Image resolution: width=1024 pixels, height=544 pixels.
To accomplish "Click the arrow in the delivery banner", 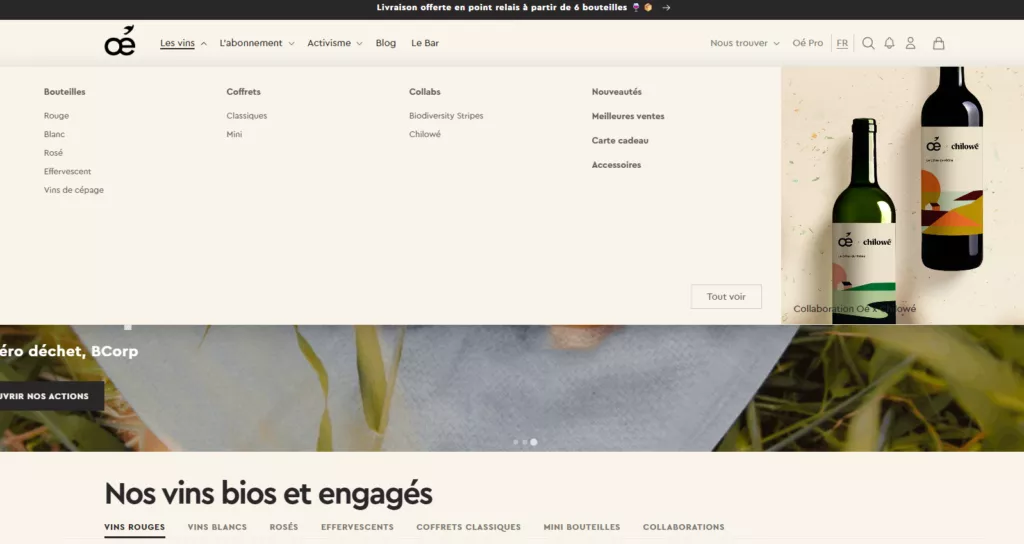I will (x=666, y=8).
